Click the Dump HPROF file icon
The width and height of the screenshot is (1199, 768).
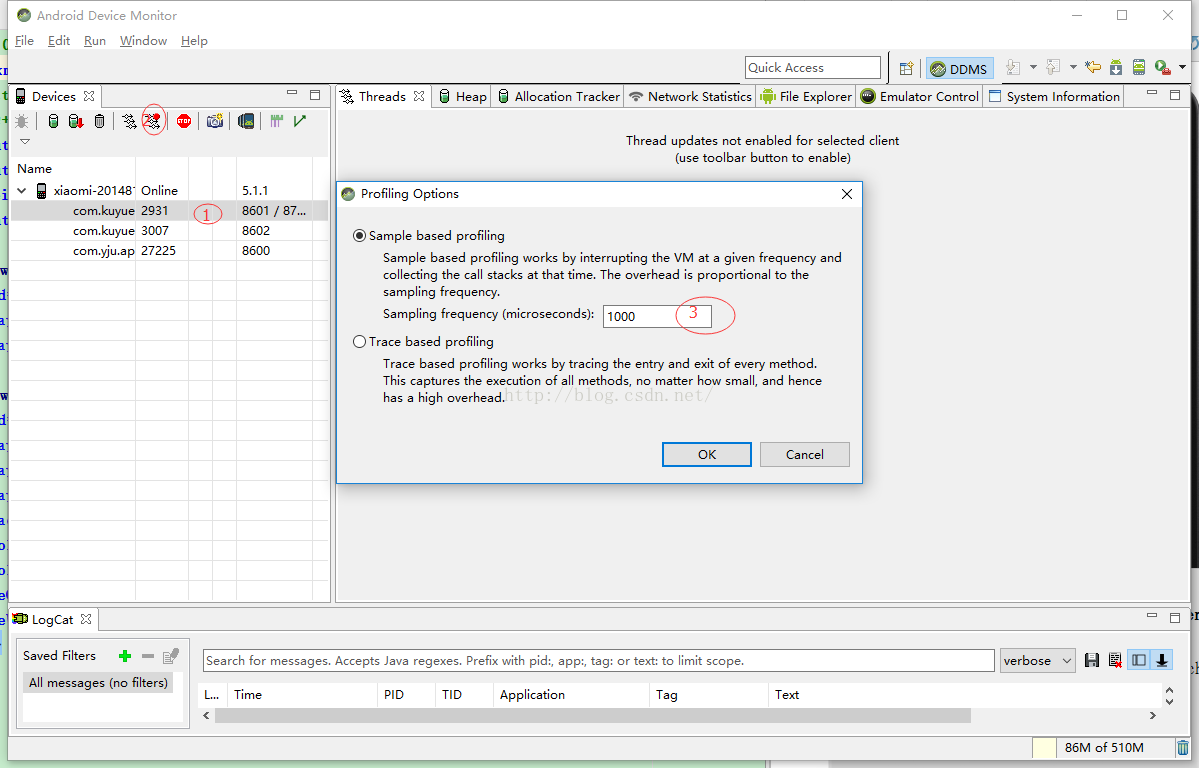(x=76, y=121)
